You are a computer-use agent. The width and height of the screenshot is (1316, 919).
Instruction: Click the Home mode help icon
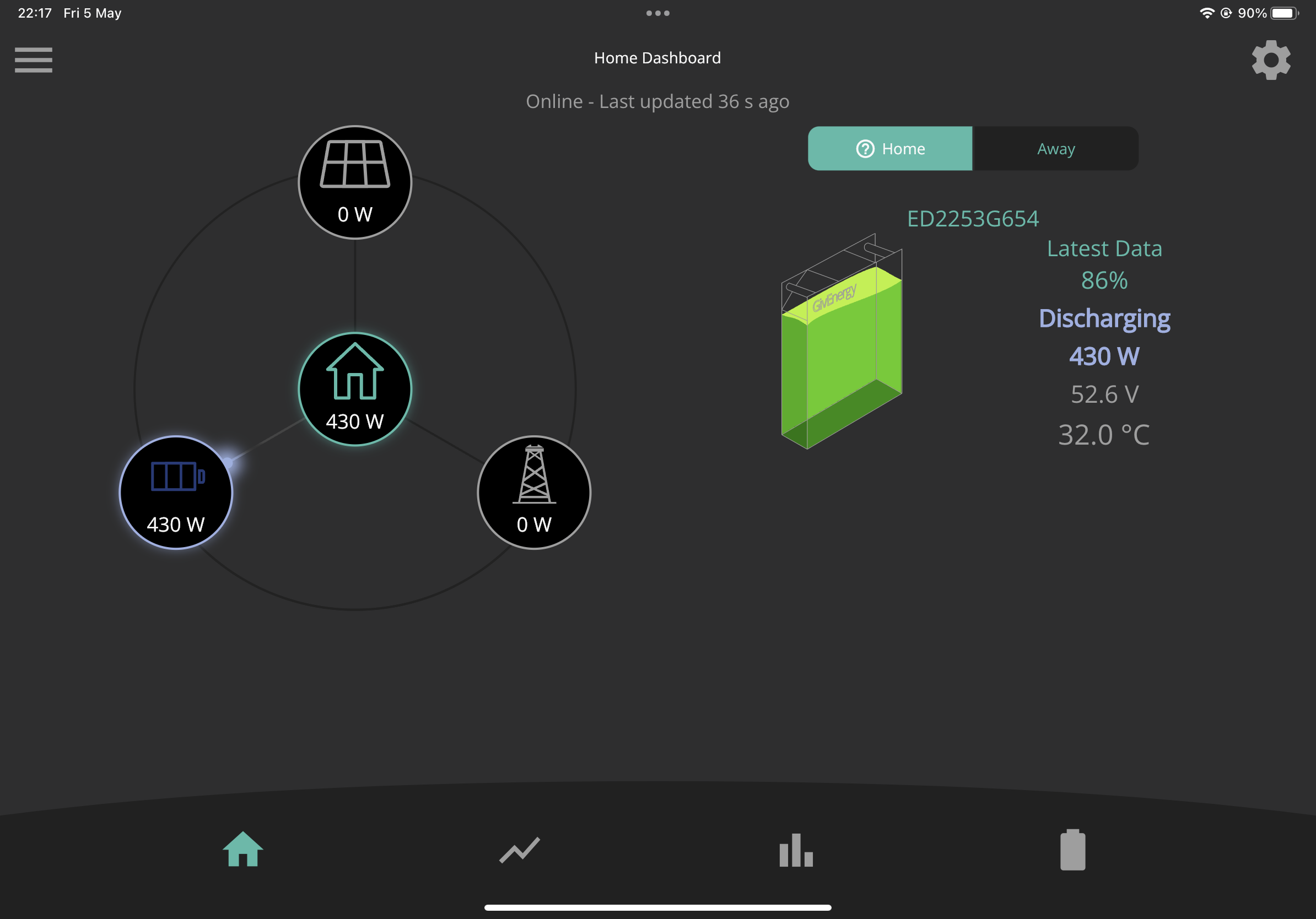865,149
